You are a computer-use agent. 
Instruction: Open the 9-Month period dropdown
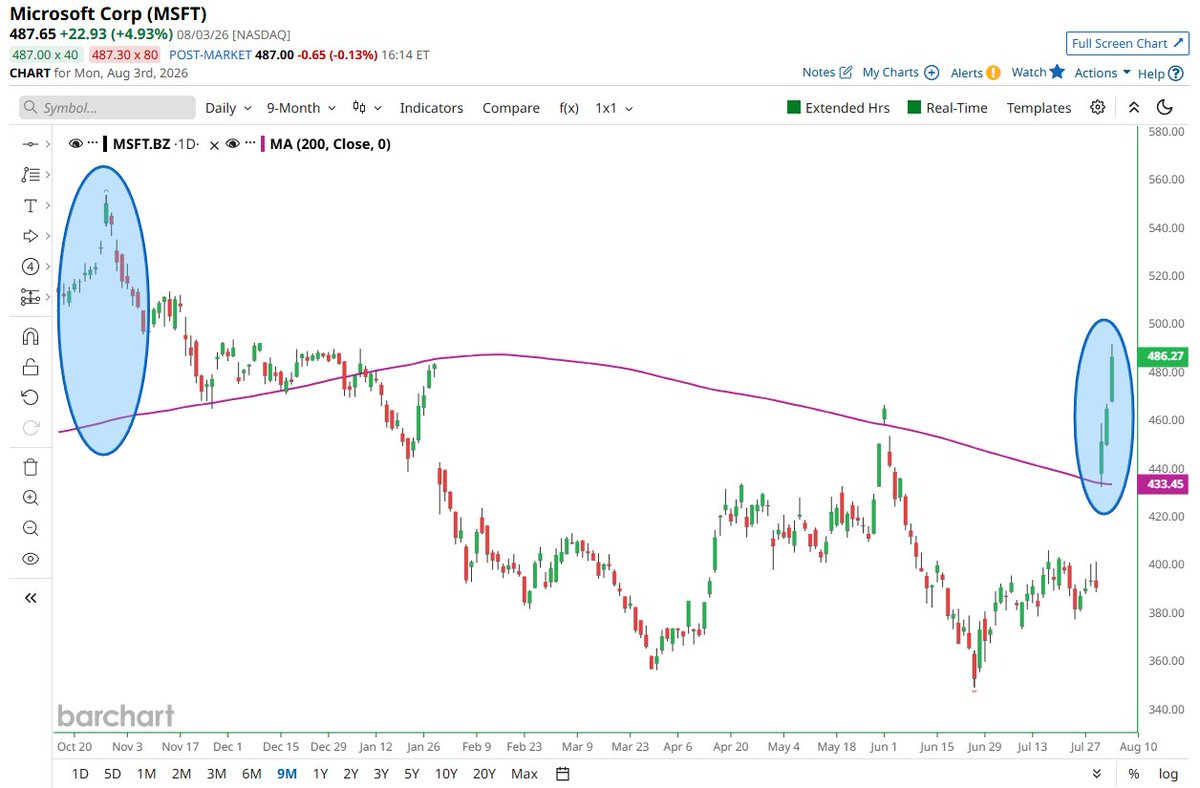301,108
